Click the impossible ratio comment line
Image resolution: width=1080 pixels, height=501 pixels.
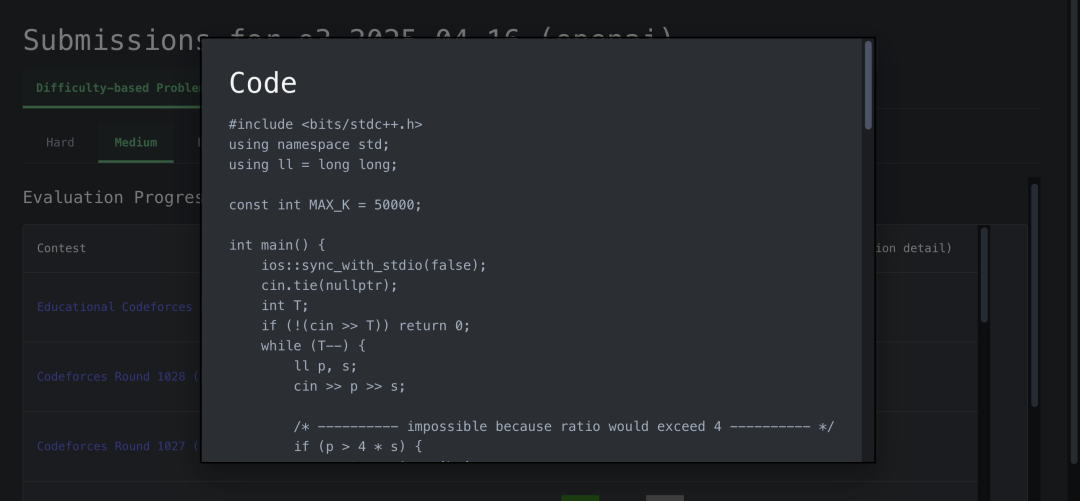click(x=563, y=427)
